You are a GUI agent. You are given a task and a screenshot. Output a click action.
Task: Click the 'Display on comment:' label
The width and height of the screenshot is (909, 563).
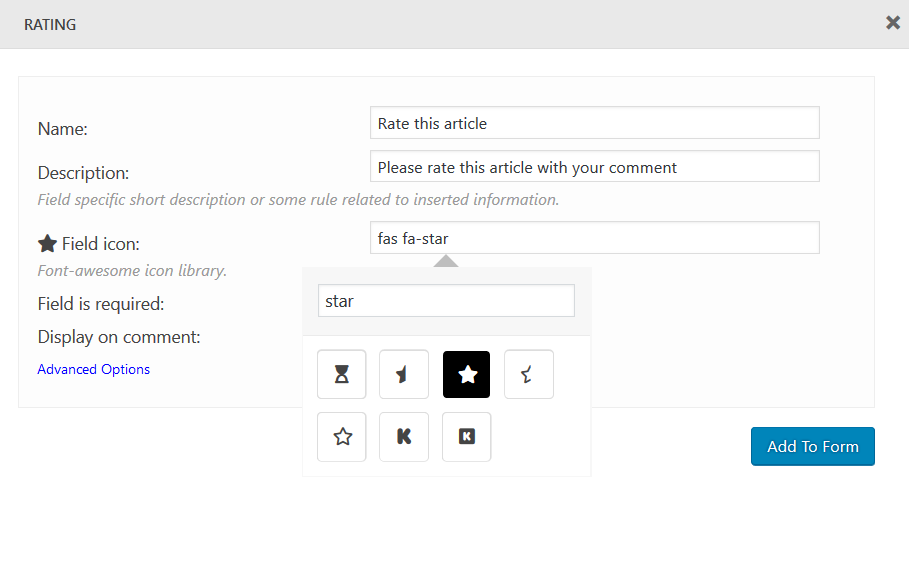click(x=119, y=337)
